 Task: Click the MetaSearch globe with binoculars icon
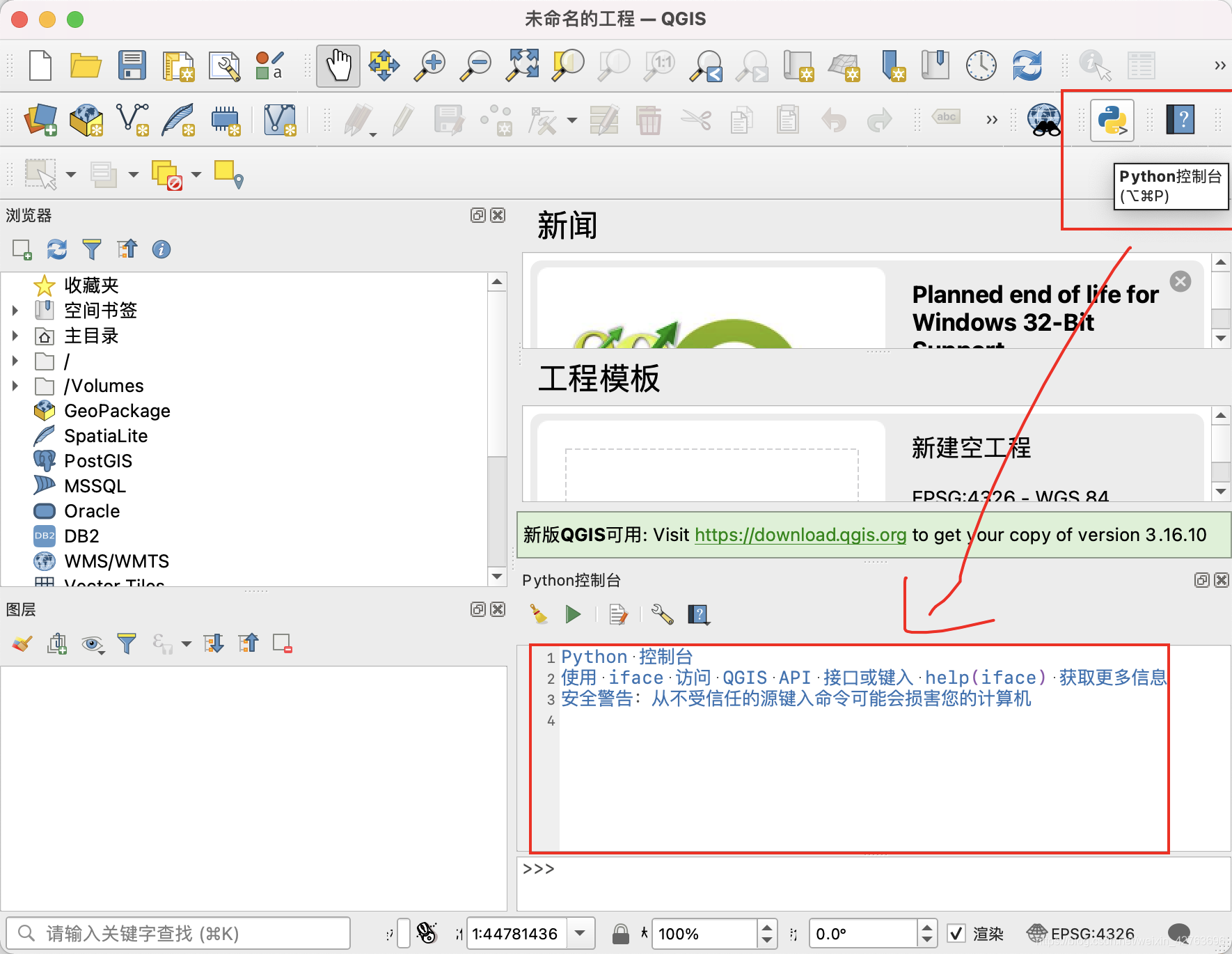coord(1044,120)
